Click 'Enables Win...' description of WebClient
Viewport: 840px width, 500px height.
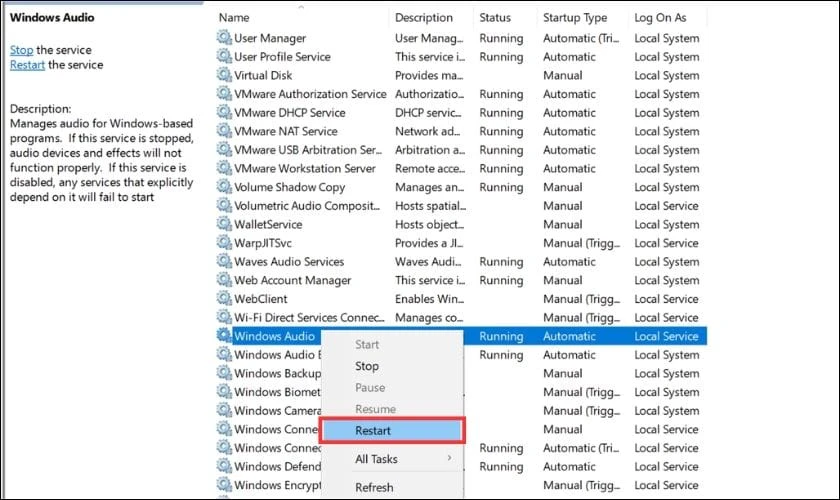430,299
